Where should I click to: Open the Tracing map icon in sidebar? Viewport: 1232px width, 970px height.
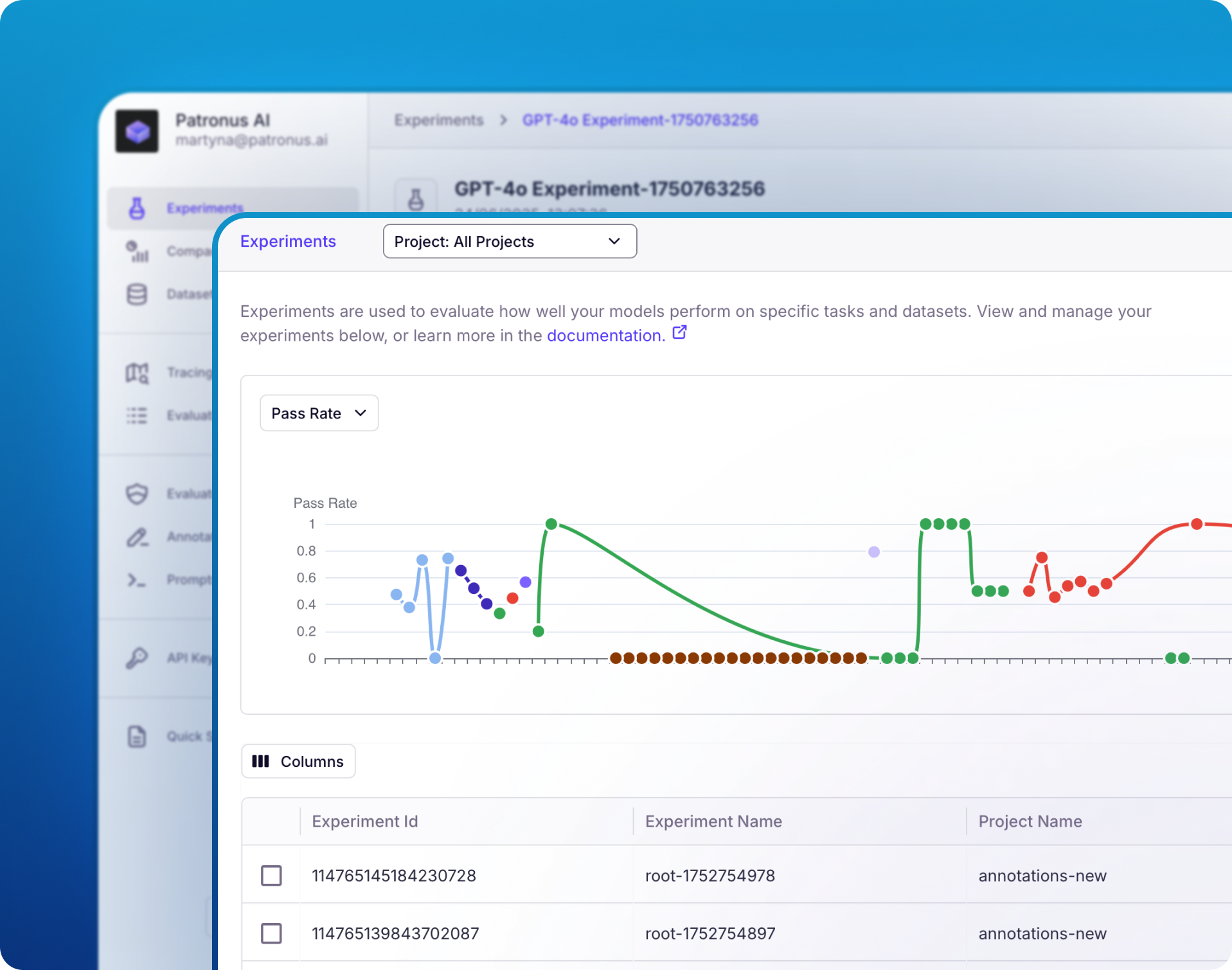[137, 373]
